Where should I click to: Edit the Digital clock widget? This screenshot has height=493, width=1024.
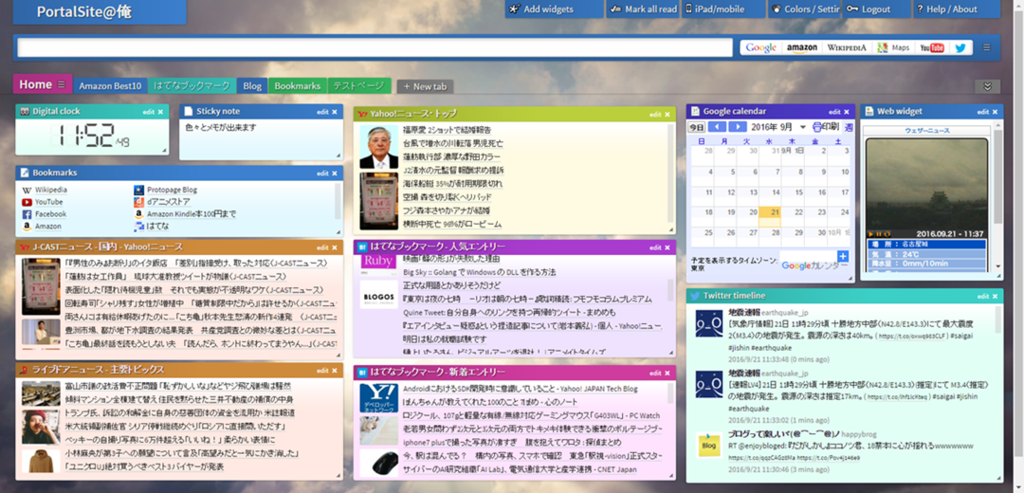point(148,112)
